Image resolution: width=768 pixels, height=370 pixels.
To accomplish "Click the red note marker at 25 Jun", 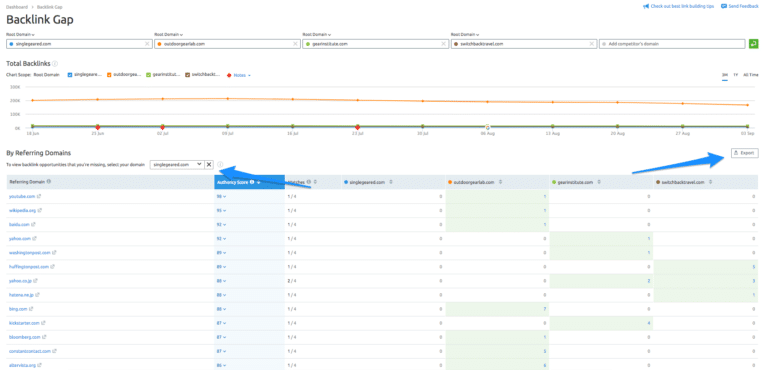I will [97, 127].
